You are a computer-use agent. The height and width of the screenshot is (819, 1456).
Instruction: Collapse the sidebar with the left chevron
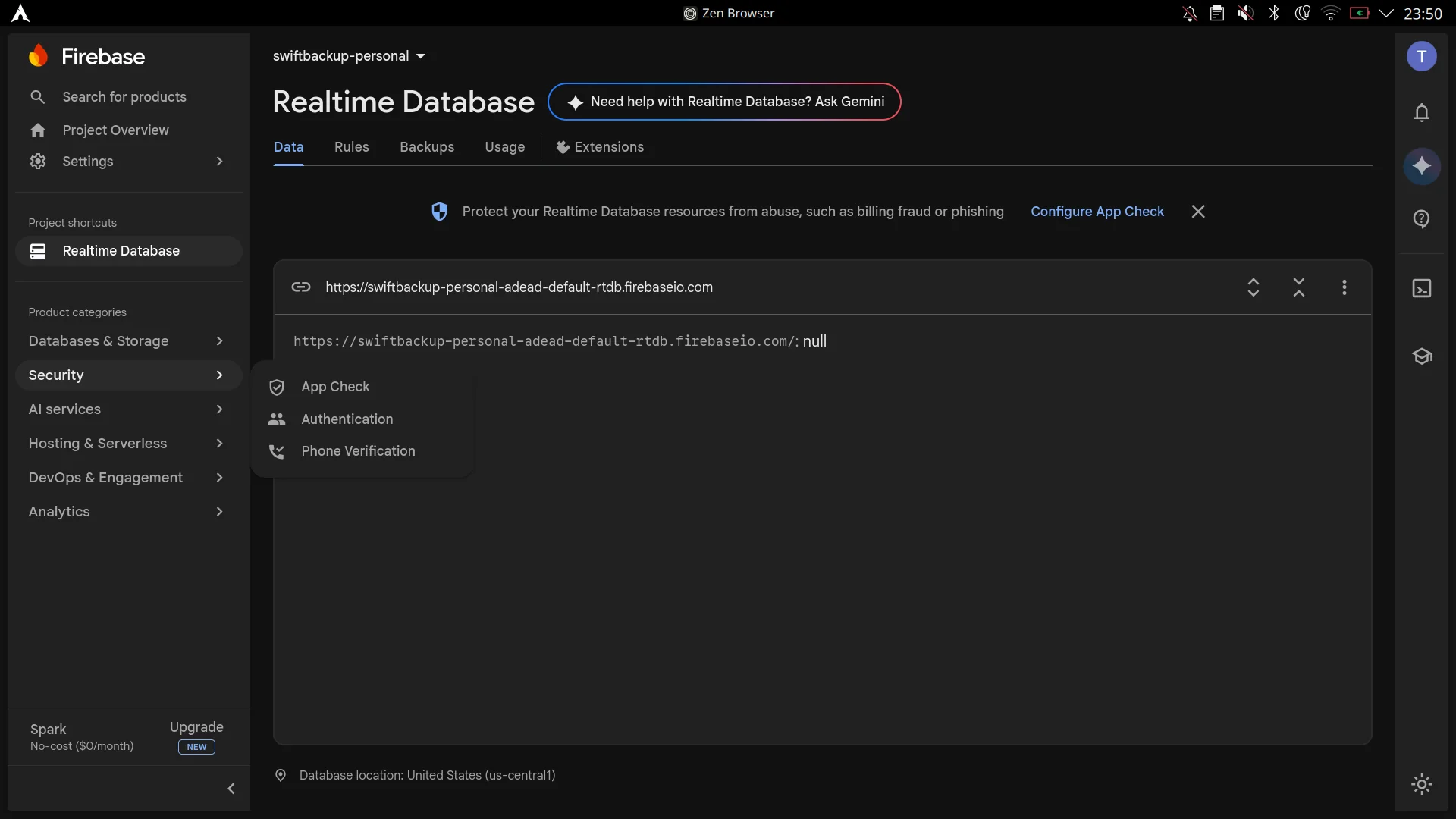click(x=231, y=789)
